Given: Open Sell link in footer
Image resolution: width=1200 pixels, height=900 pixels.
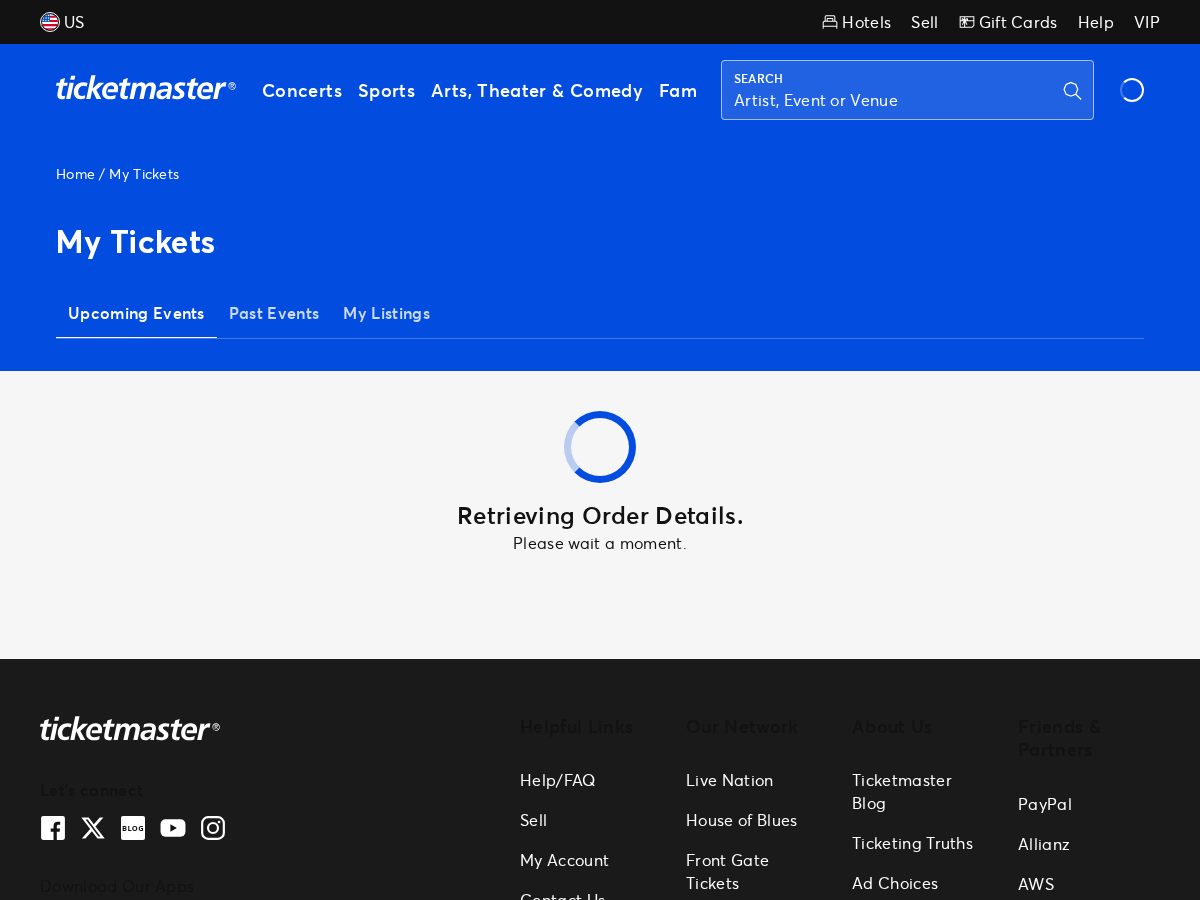Looking at the screenshot, I should tap(533, 820).
